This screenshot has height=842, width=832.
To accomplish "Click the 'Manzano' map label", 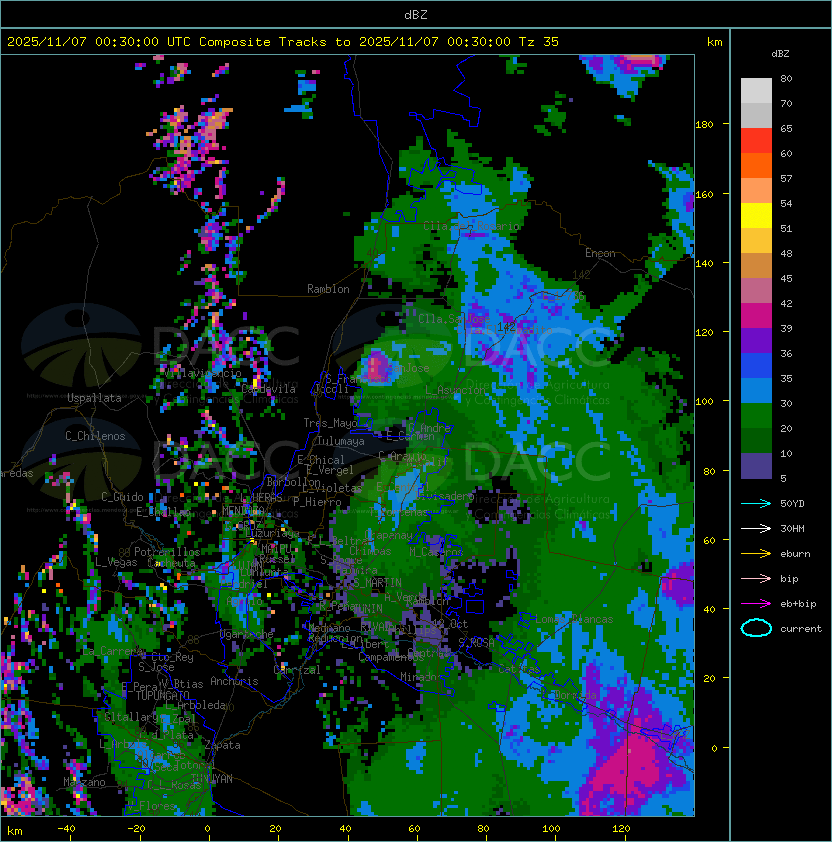I will click(84, 782).
